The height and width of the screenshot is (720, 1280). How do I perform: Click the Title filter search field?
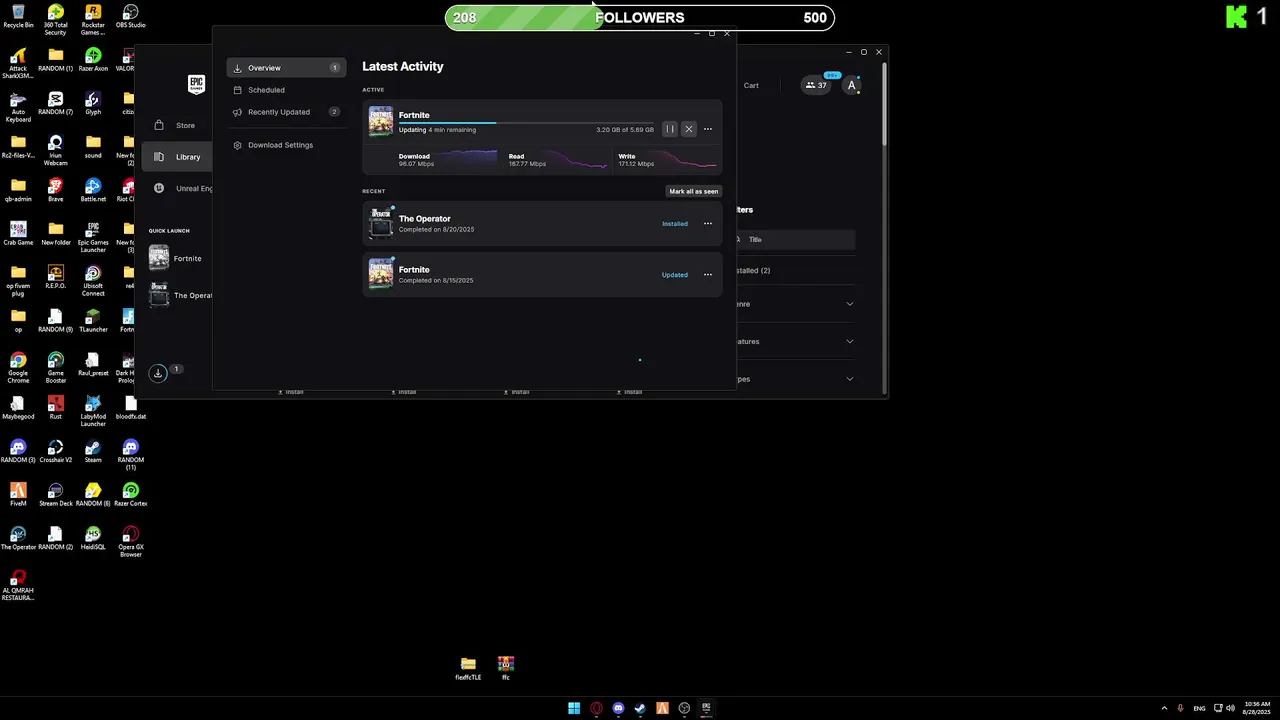pos(795,239)
